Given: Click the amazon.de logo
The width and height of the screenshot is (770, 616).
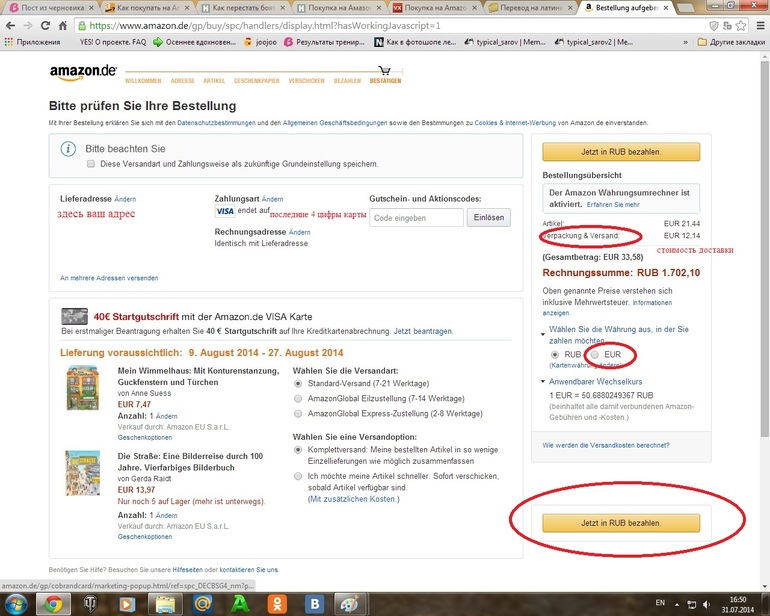Looking at the screenshot, I should click(x=83, y=72).
